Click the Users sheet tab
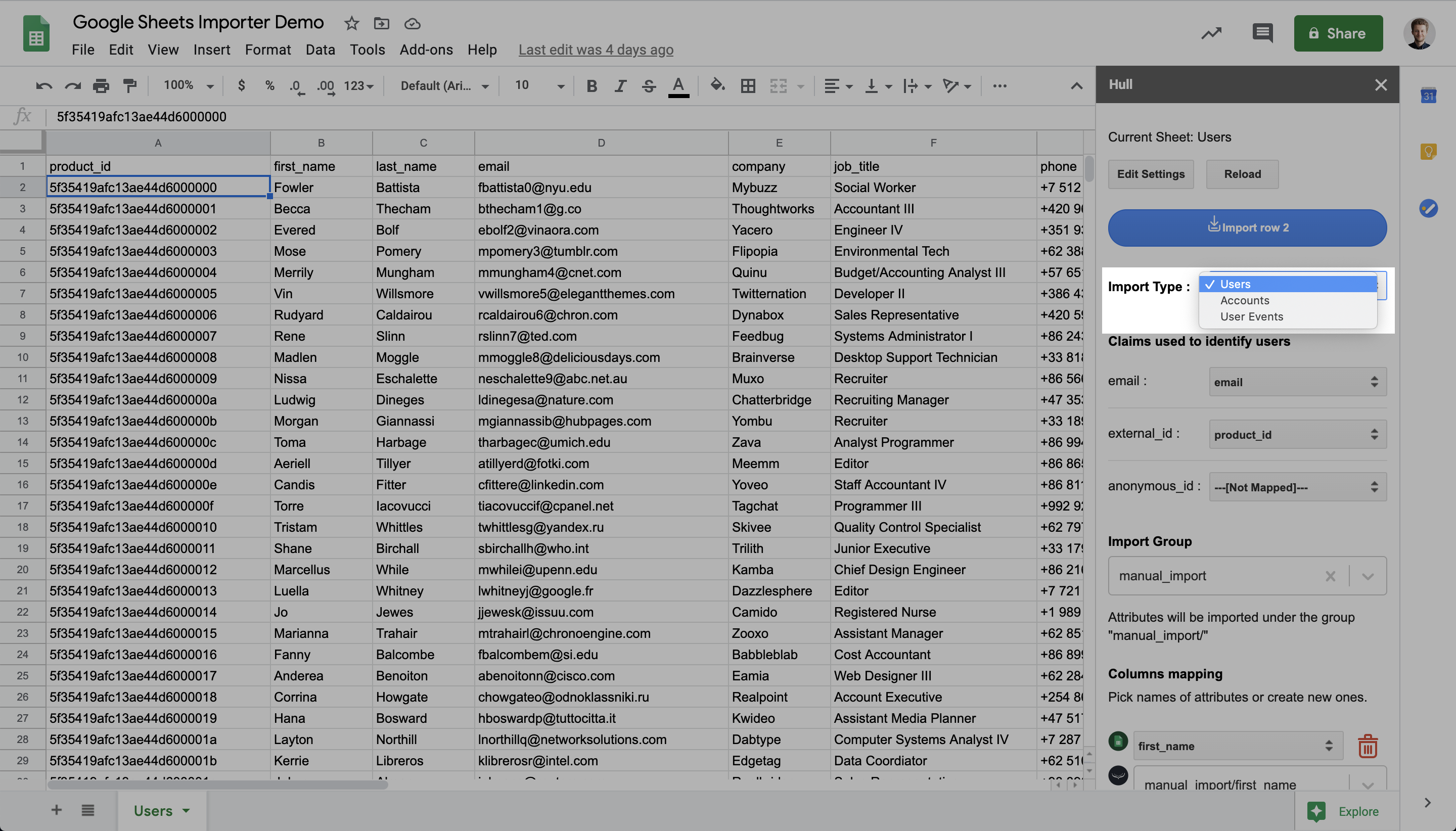 tap(153, 810)
